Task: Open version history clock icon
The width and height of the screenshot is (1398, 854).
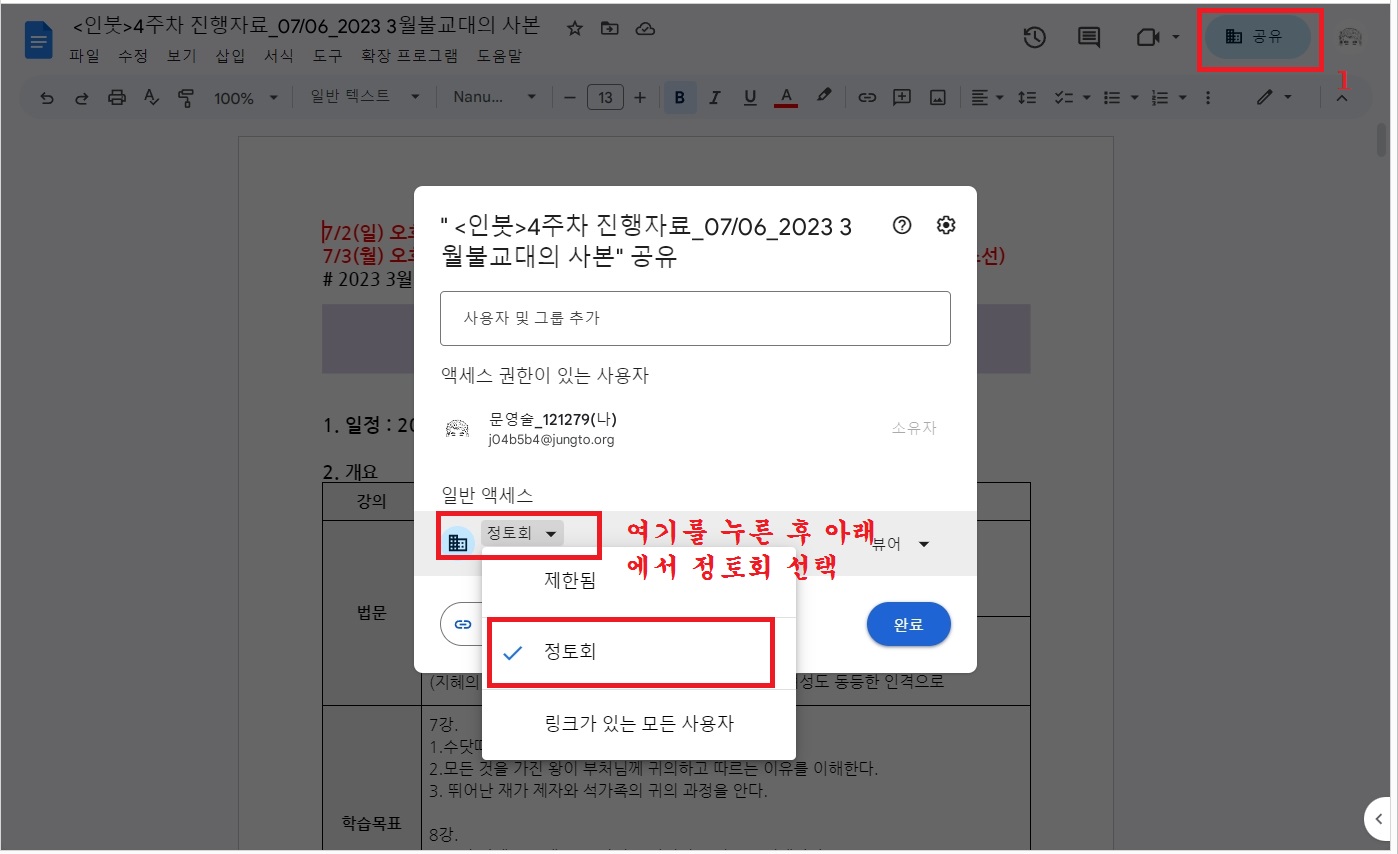Action: 1035,37
